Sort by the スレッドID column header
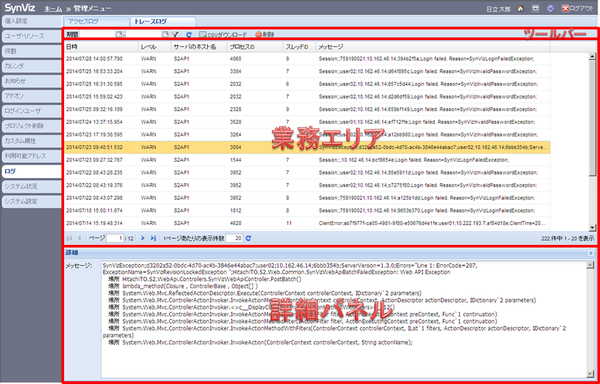The width and height of the screenshot is (600, 384). 300,47
